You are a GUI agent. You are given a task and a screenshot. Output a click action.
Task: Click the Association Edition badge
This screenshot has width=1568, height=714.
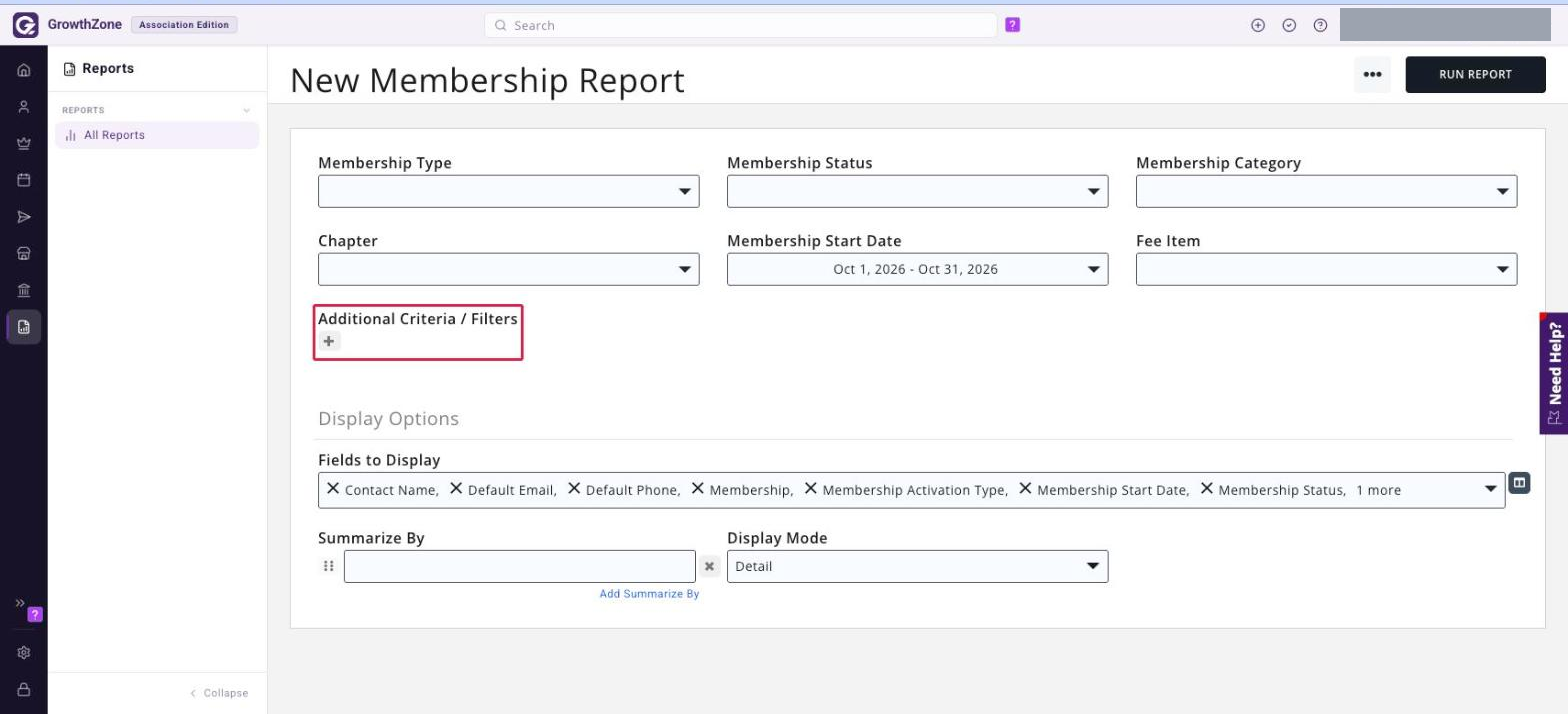click(184, 25)
